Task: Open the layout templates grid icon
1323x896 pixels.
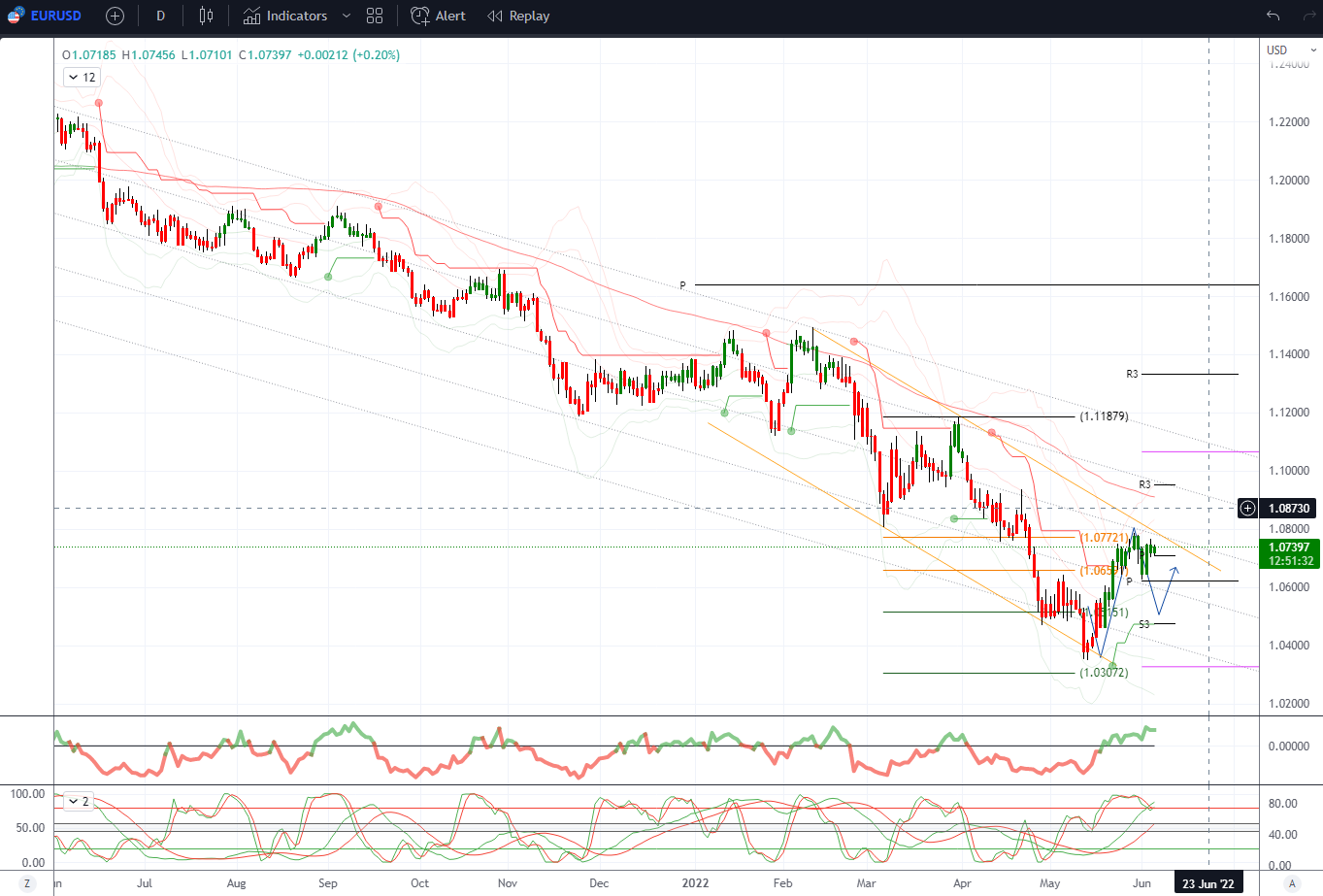Action: (375, 16)
